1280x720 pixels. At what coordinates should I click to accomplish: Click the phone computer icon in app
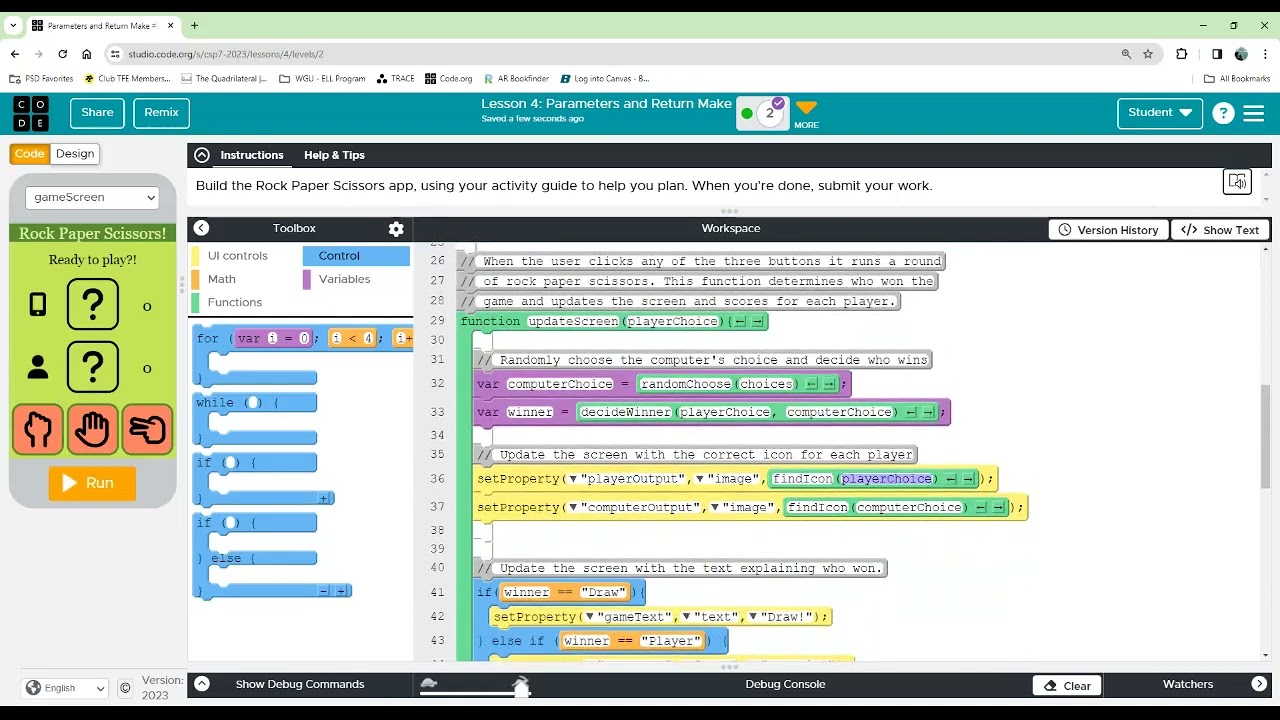click(38, 305)
